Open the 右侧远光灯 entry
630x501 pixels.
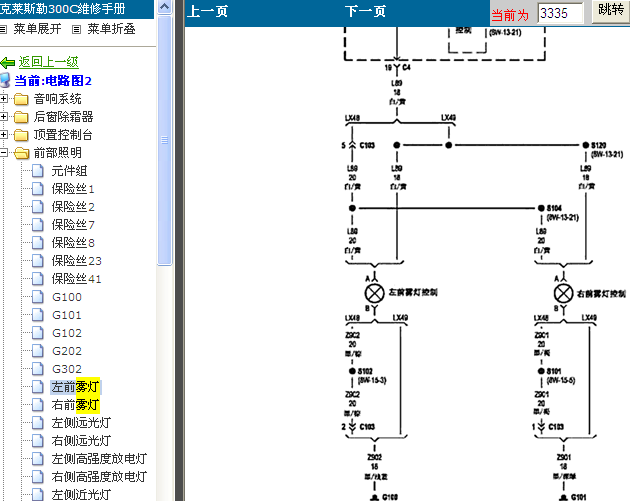(x=81, y=441)
